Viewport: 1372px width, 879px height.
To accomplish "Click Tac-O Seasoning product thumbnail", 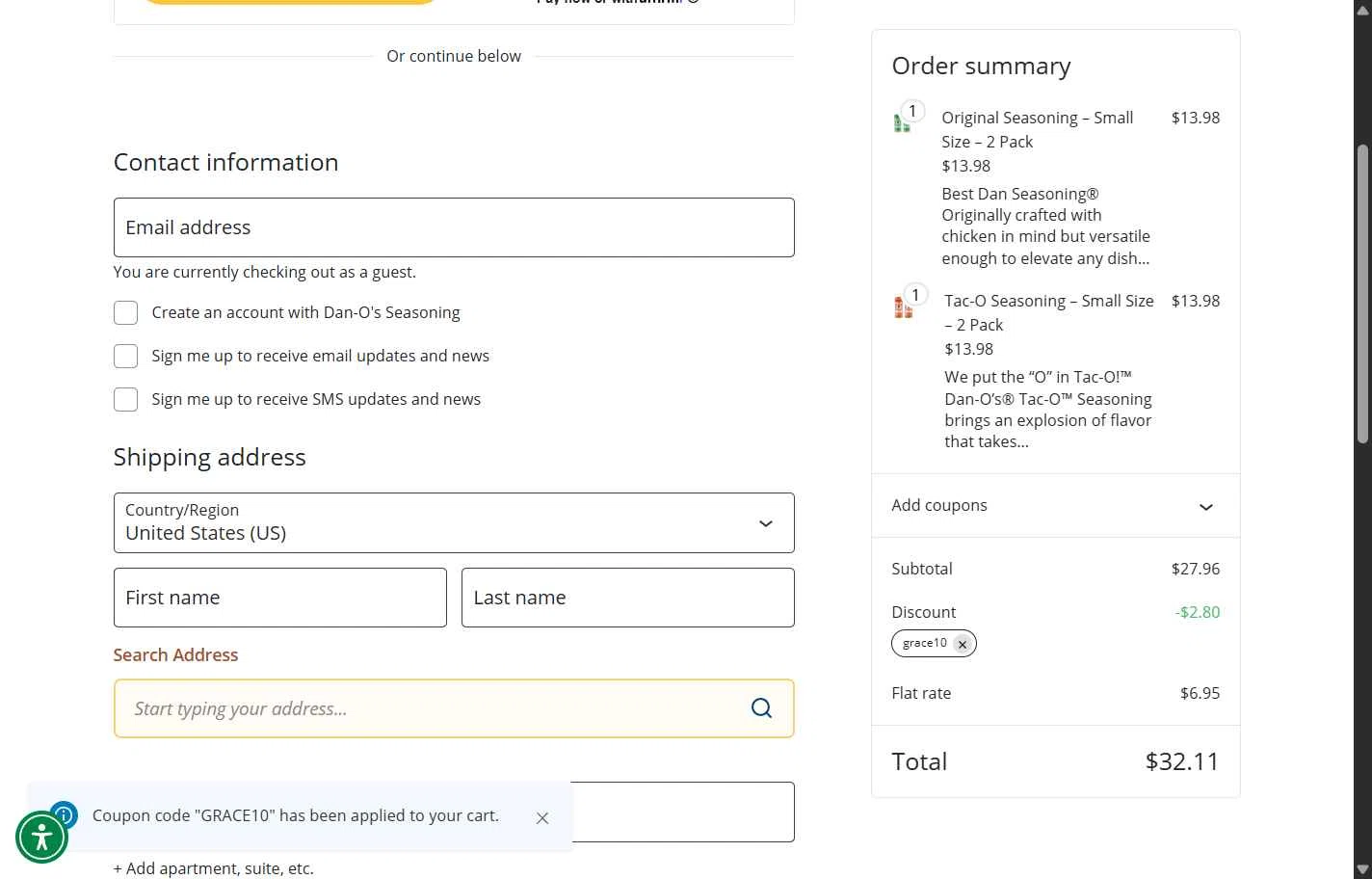I will pyautogui.click(x=904, y=306).
